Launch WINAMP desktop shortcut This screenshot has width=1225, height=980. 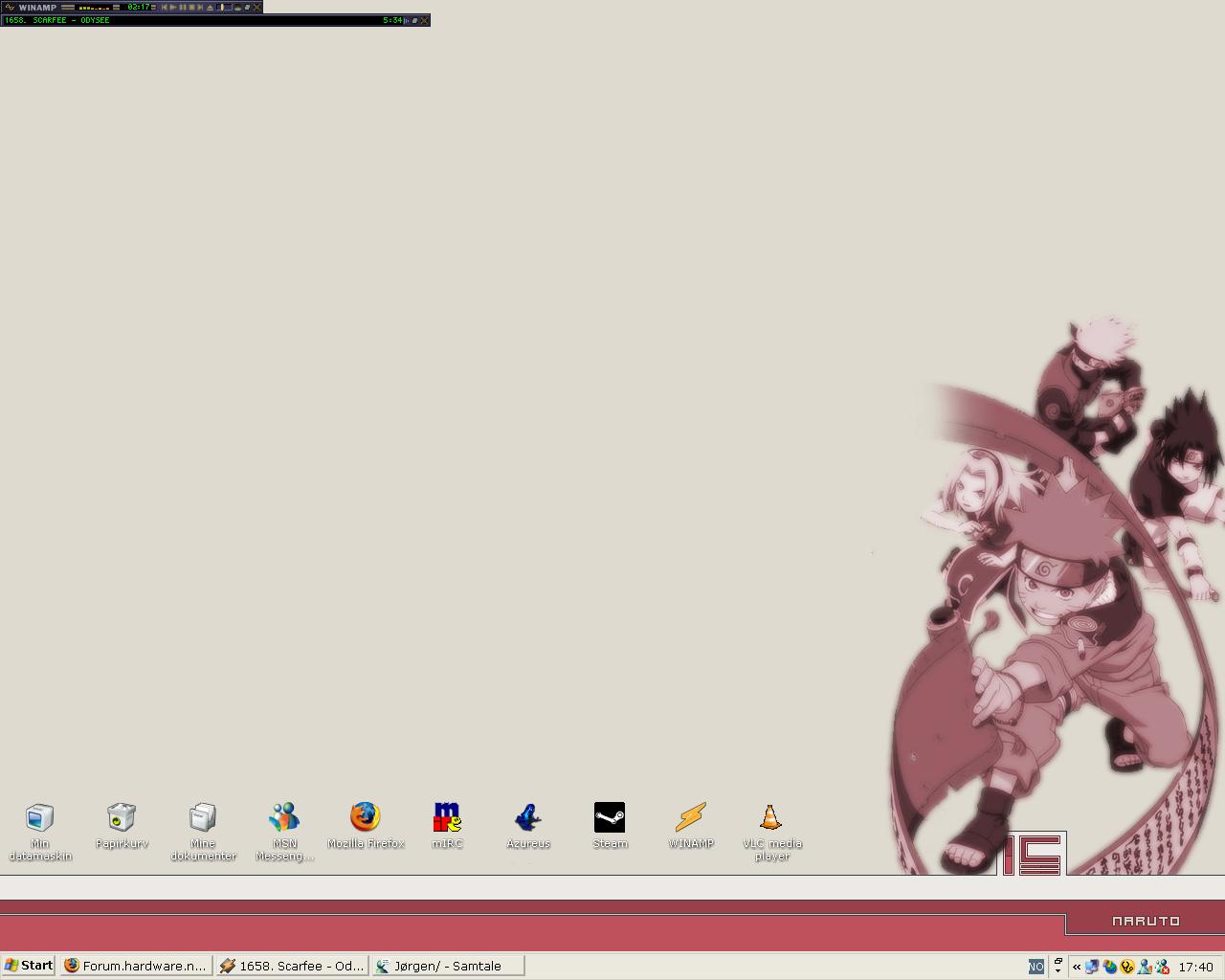pyautogui.click(x=691, y=826)
